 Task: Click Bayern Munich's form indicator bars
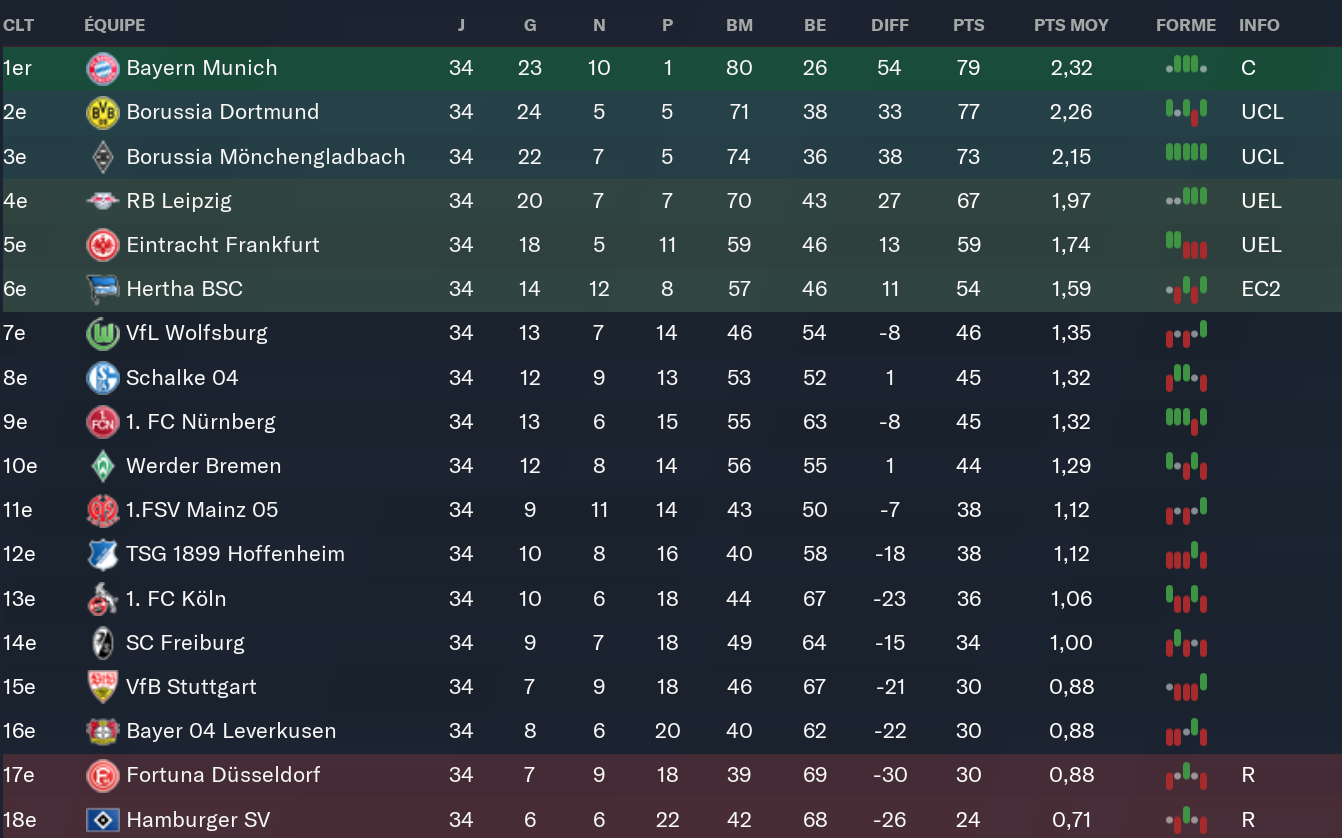(1186, 66)
